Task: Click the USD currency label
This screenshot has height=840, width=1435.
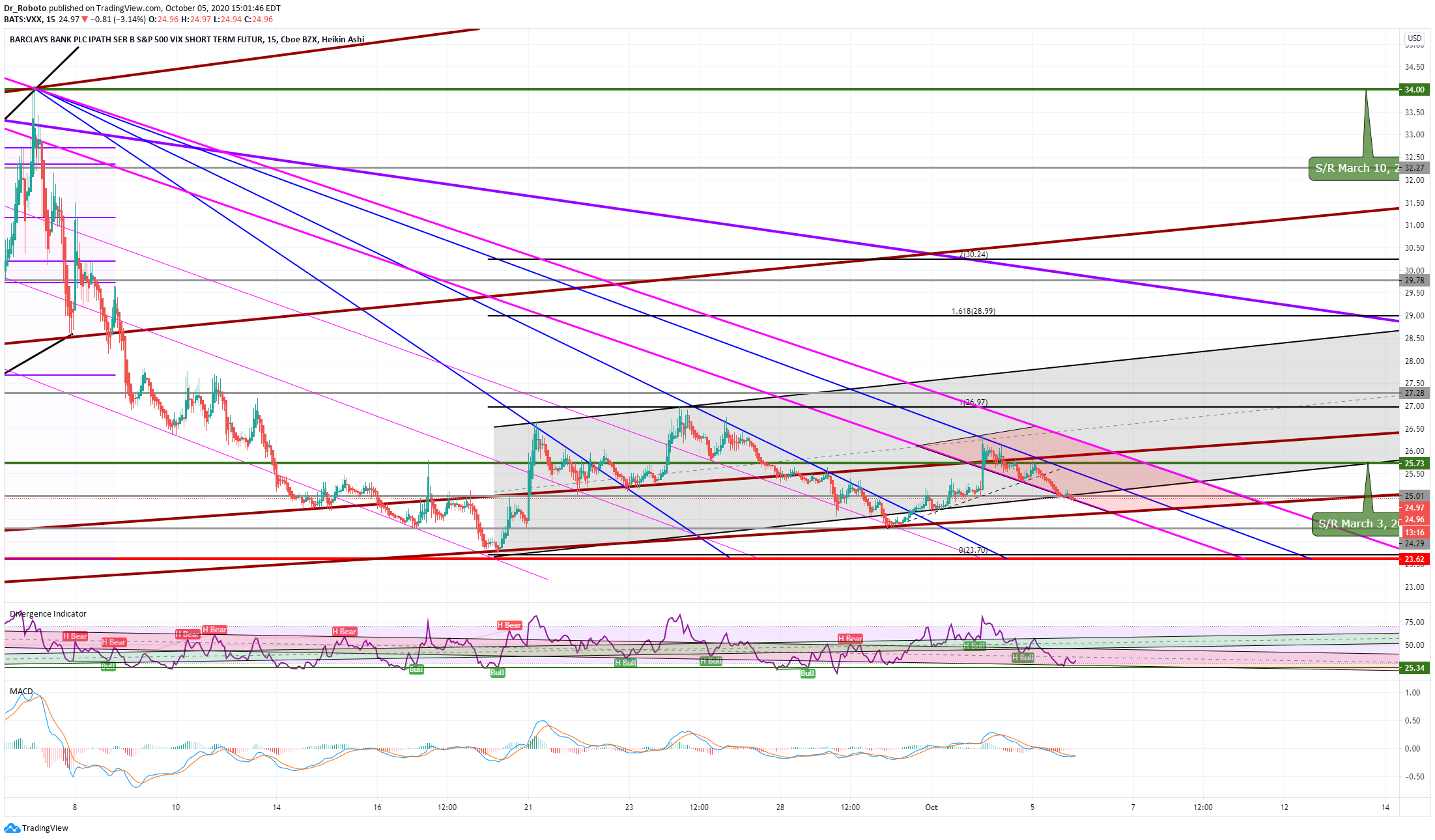Action: click(x=1414, y=38)
